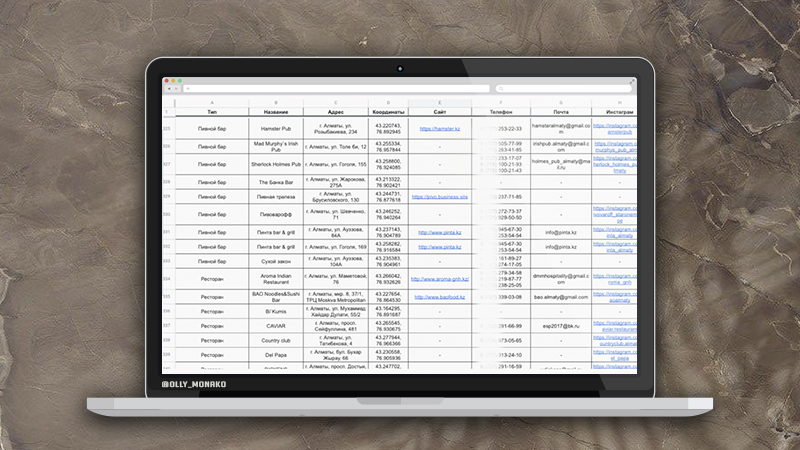This screenshot has width=800, height=450.
Task: Click the fullscreen expand icon at window corner
Action: (x=632, y=82)
